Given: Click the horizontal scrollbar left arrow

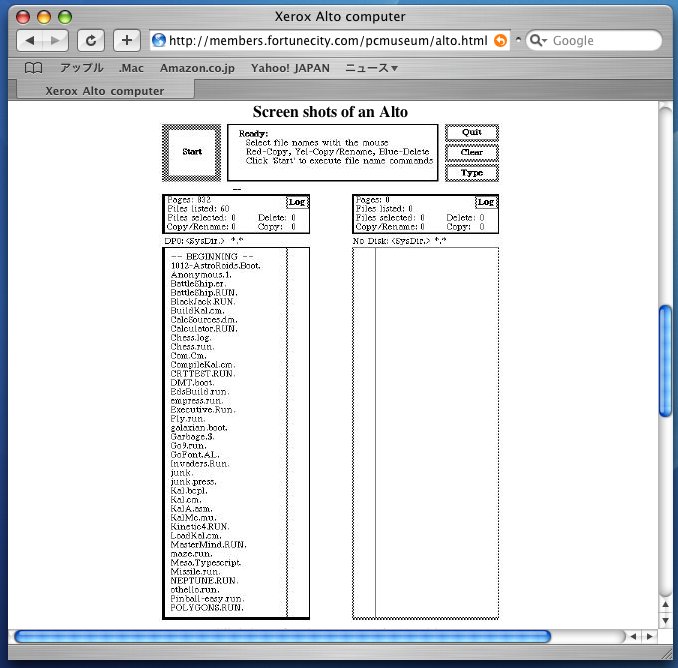Looking at the screenshot, I should tap(633, 636).
